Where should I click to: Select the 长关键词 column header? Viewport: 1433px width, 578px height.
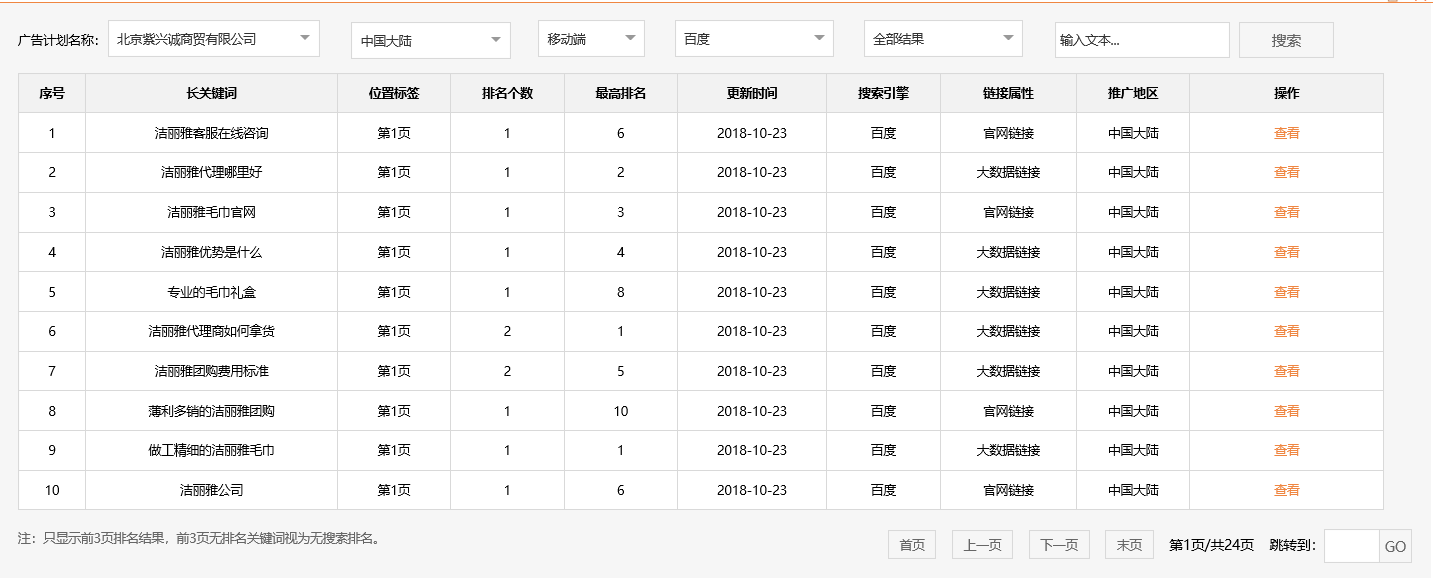pyautogui.click(x=213, y=93)
